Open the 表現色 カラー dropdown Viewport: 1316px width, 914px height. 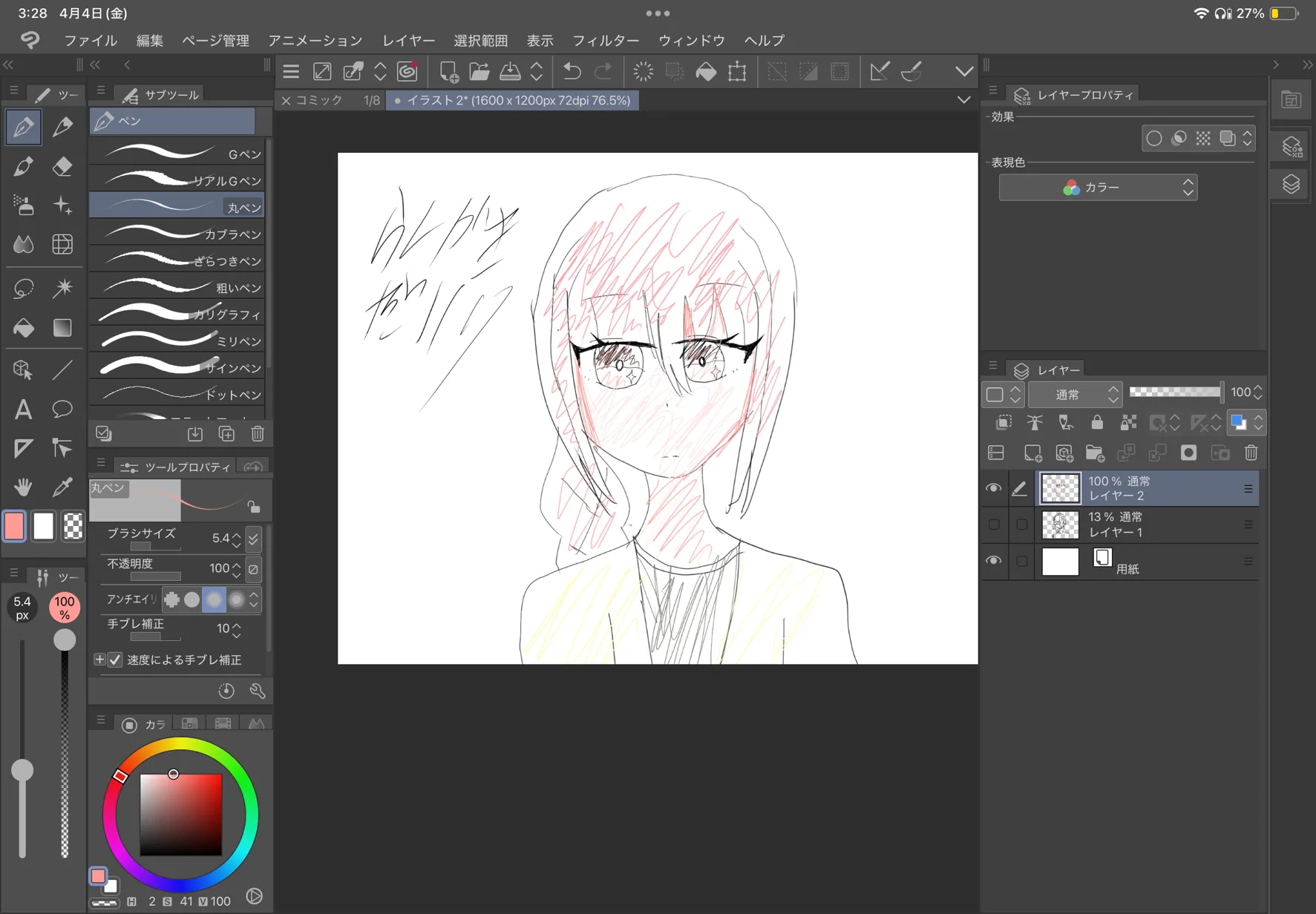pos(1098,188)
